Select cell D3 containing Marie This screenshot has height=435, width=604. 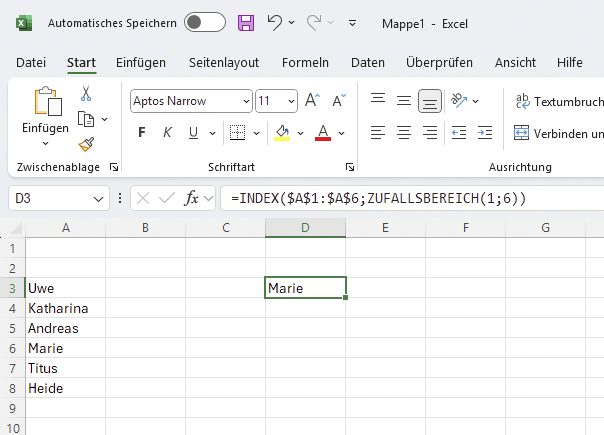305,288
